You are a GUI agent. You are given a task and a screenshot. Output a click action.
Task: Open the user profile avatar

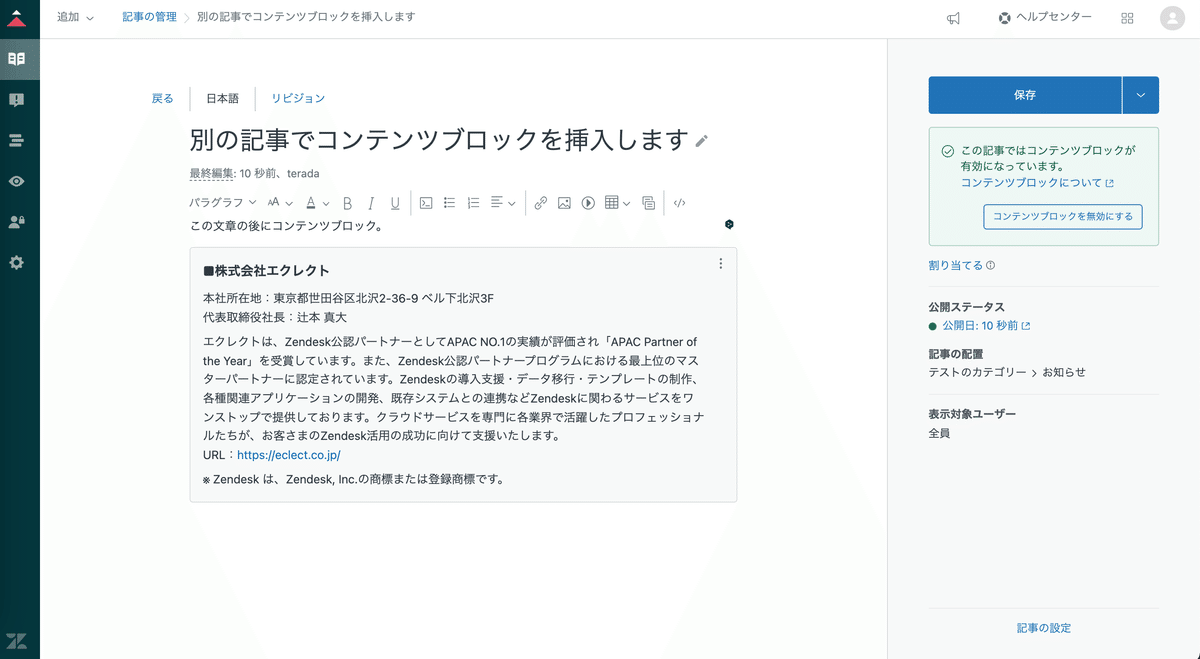click(x=1172, y=18)
